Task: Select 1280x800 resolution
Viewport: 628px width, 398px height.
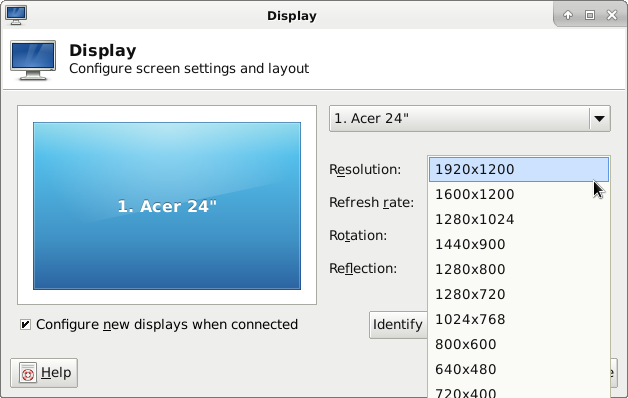Action: coord(519,269)
